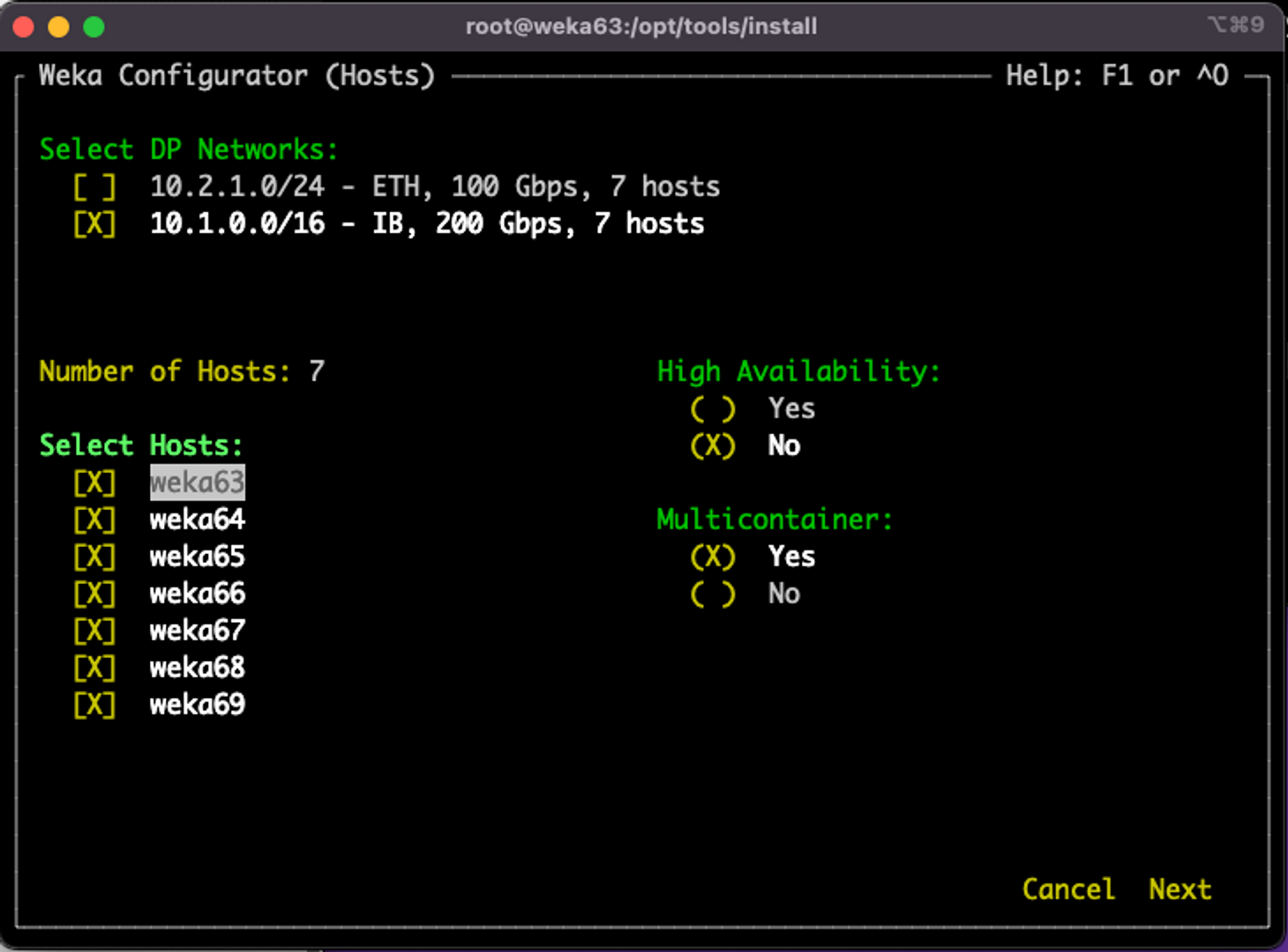
Task: Select Yes under Multicontainer
Action: click(x=713, y=557)
